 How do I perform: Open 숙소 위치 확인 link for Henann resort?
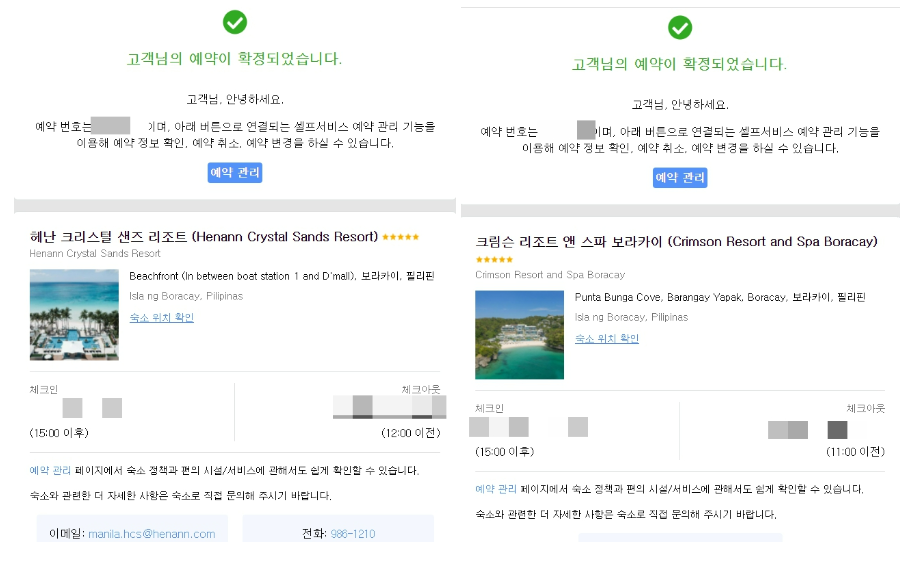(x=161, y=317)
